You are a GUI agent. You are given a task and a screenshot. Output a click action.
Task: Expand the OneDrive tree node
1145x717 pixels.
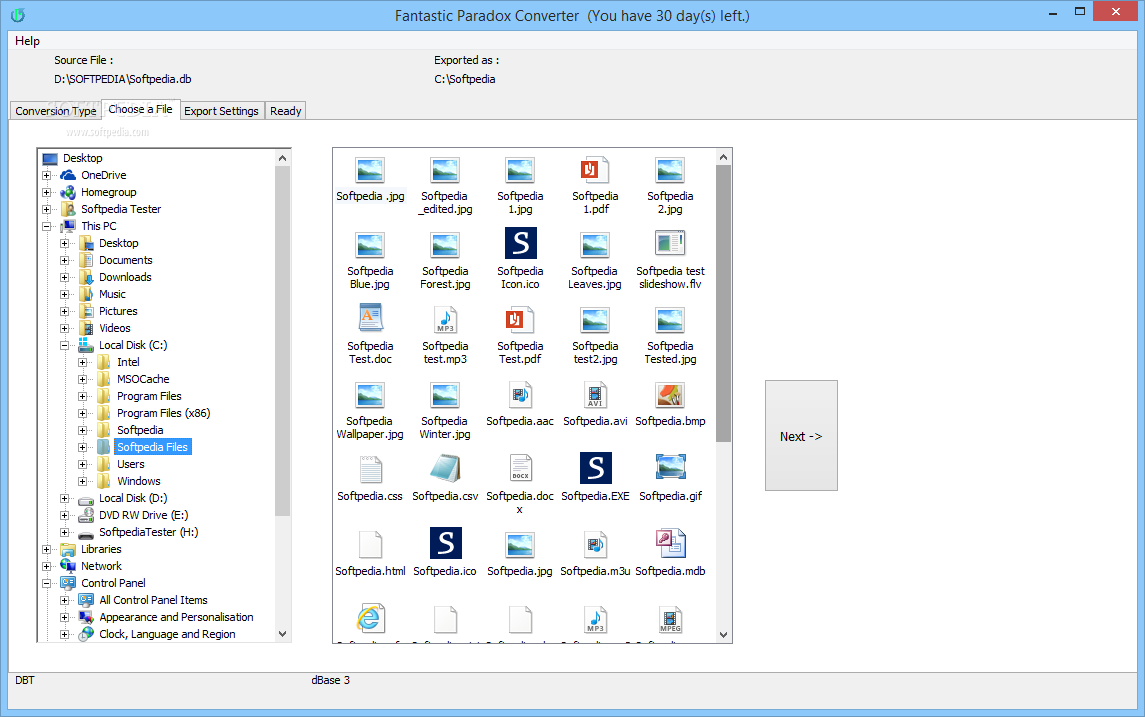47,175
